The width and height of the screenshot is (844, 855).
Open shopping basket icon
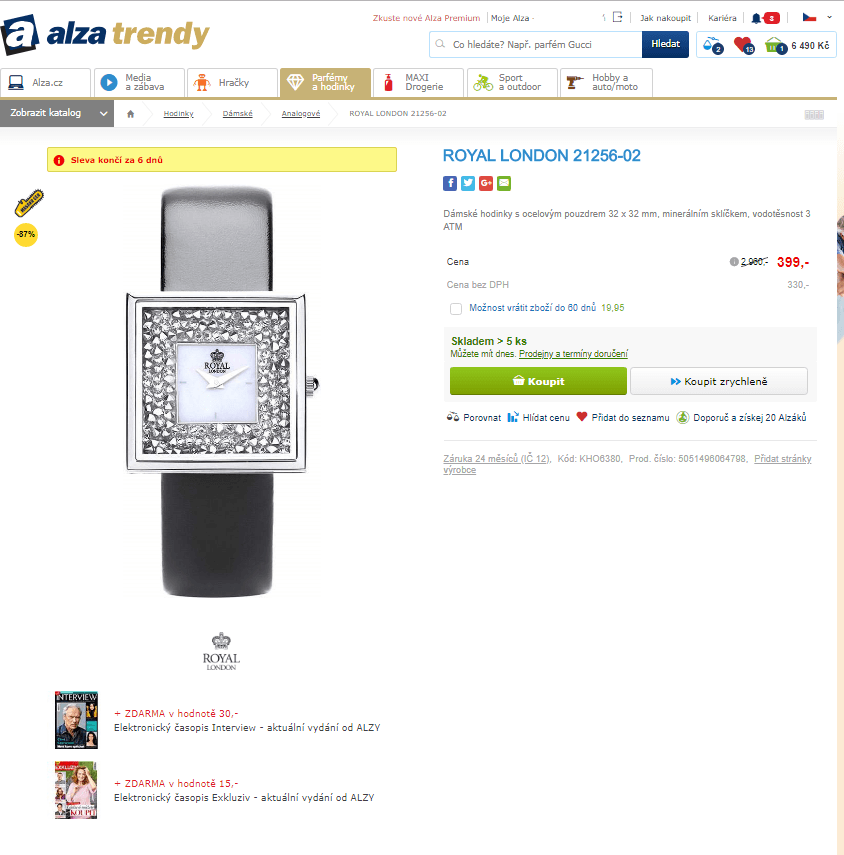(775, 45)
